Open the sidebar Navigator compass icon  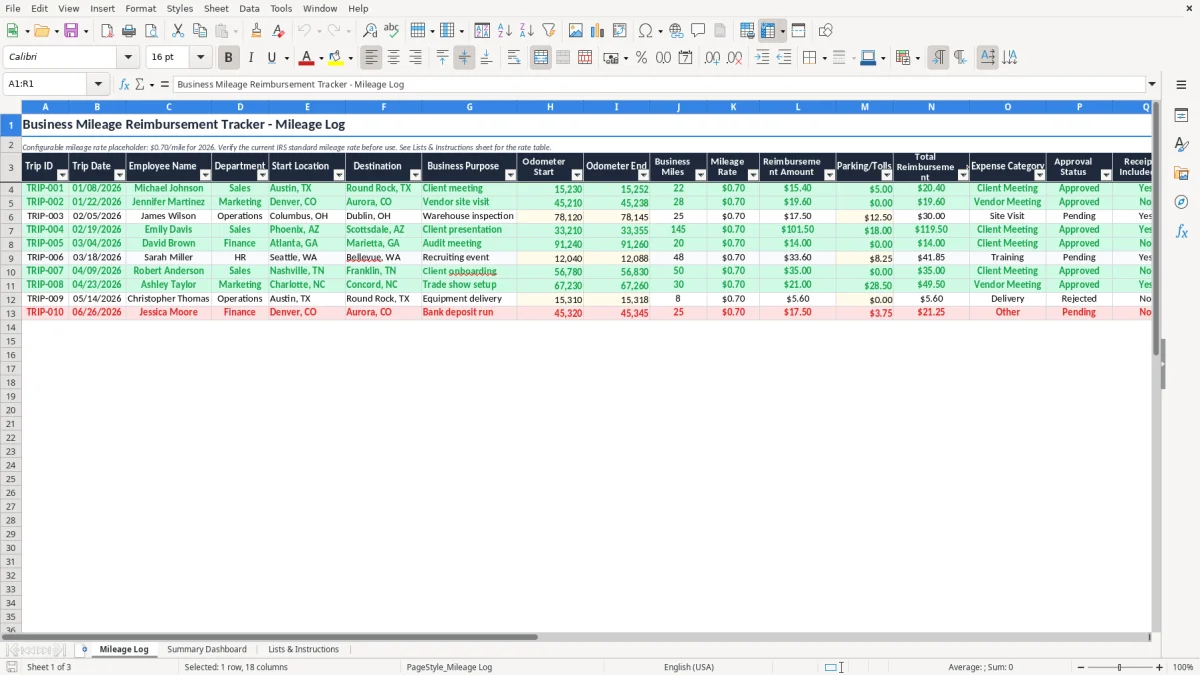point(1181,202)
